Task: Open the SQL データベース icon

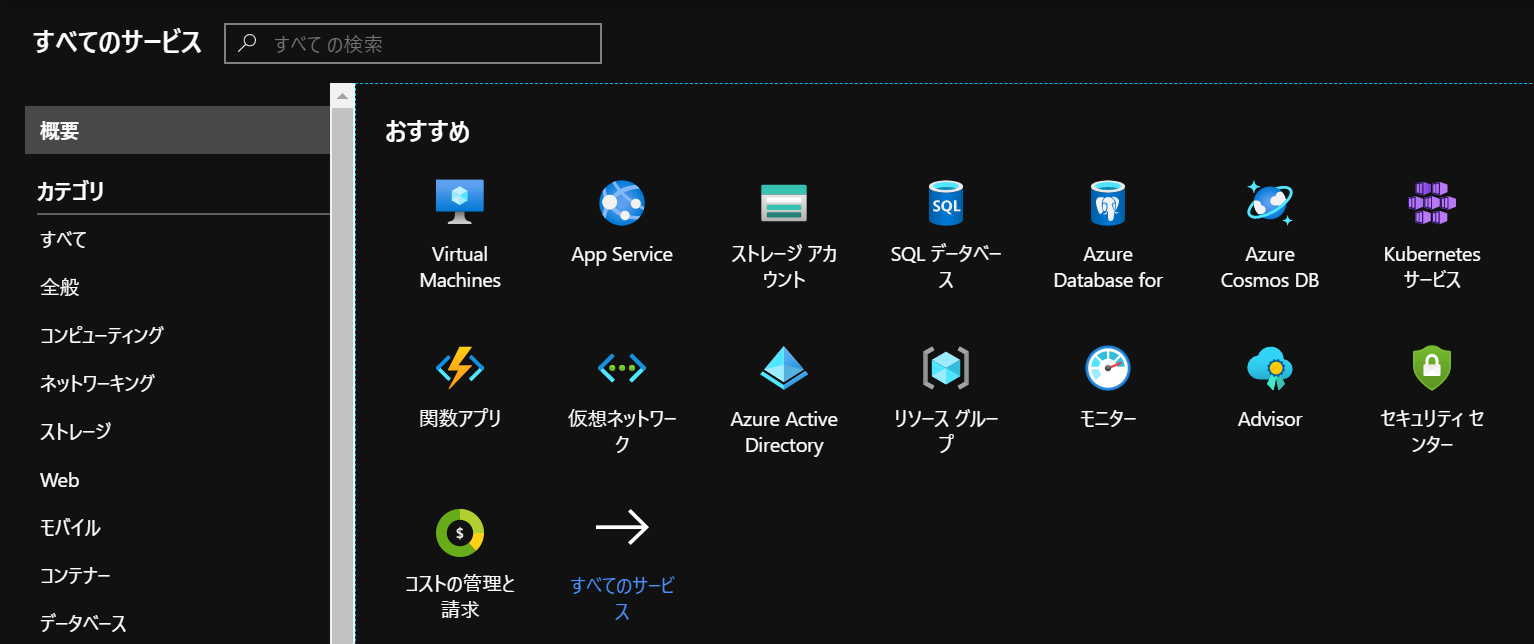Action: [946, 202]
